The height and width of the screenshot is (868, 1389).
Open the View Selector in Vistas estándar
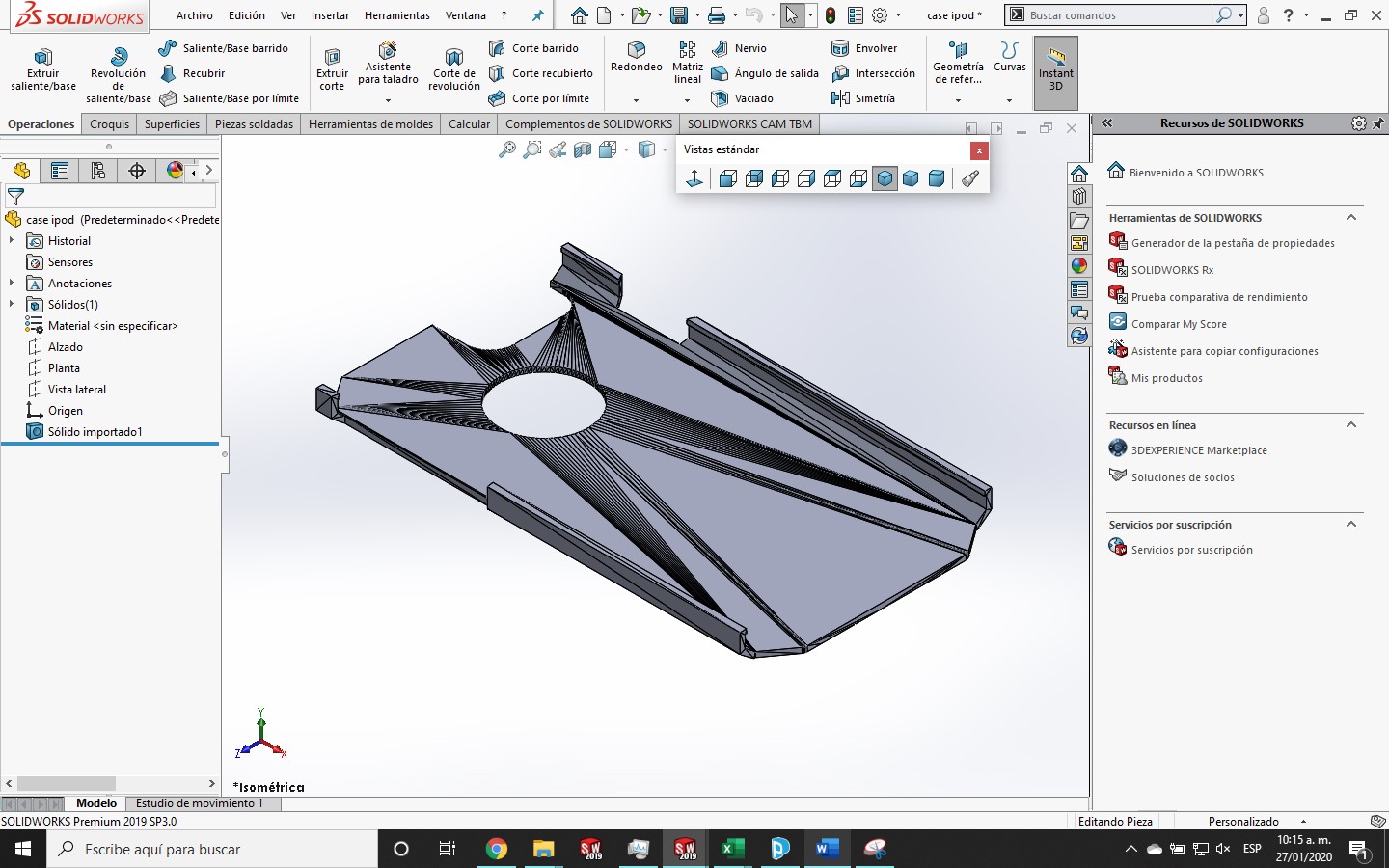click(x=970, y=178)
